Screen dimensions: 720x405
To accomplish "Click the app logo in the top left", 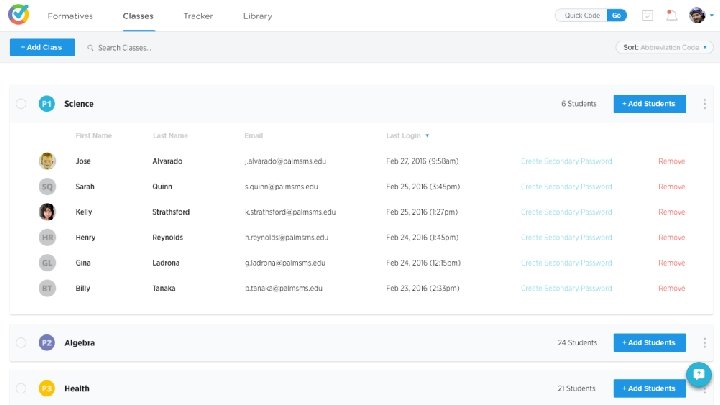I will tap(18, 15).
